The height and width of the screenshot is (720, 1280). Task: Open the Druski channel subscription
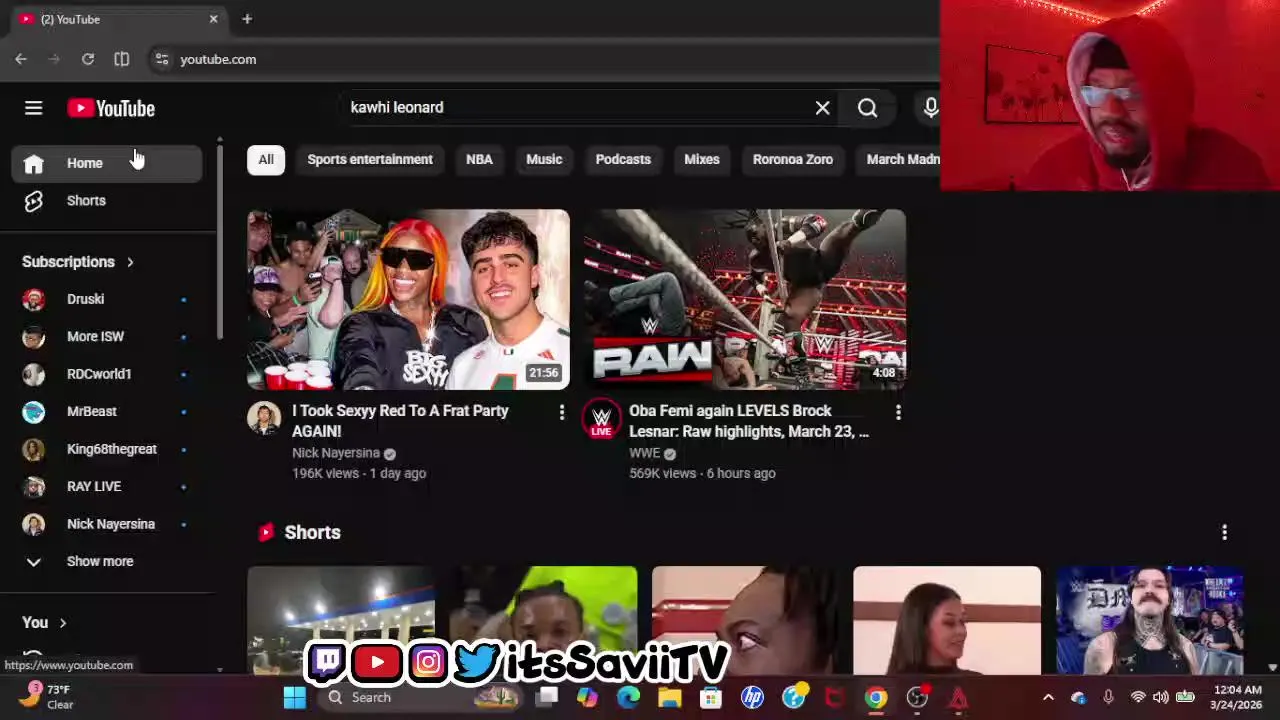pos(107,299)
